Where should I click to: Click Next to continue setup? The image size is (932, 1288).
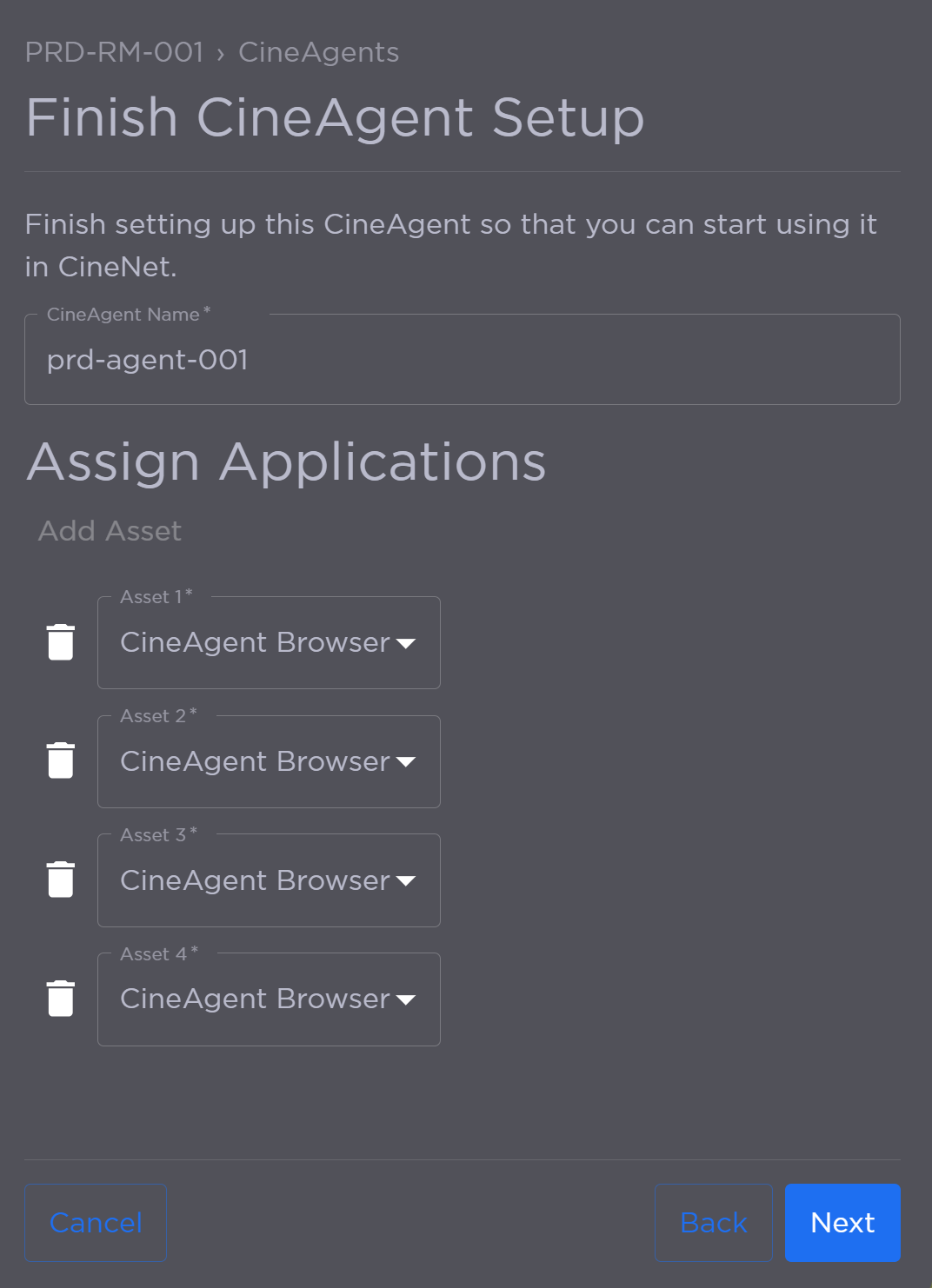(842, 1222)
